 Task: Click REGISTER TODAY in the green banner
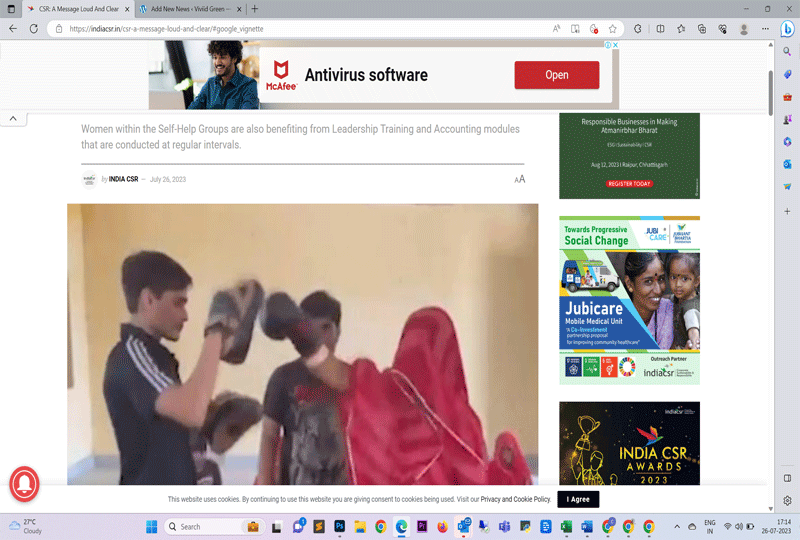(629, 183)
